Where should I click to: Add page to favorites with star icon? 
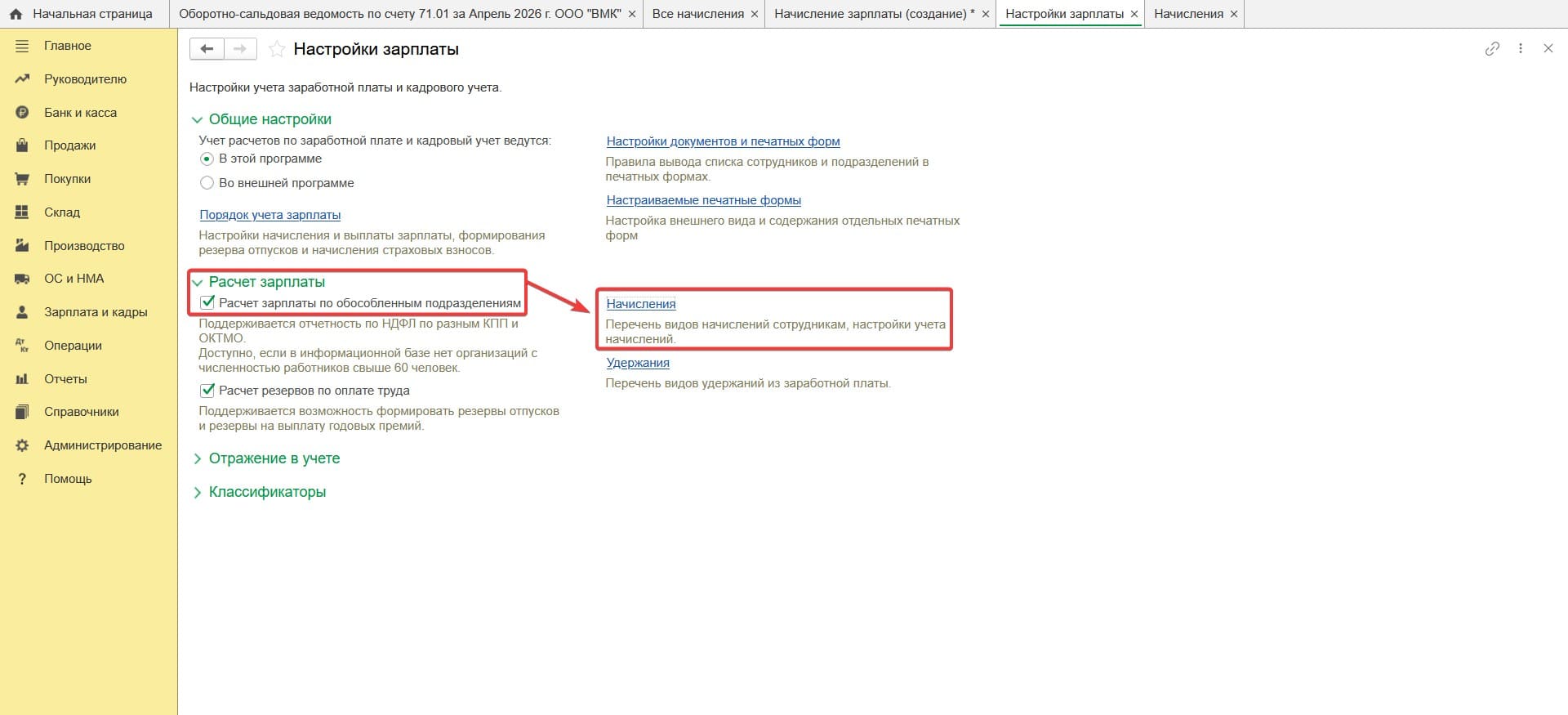[277, 49]
